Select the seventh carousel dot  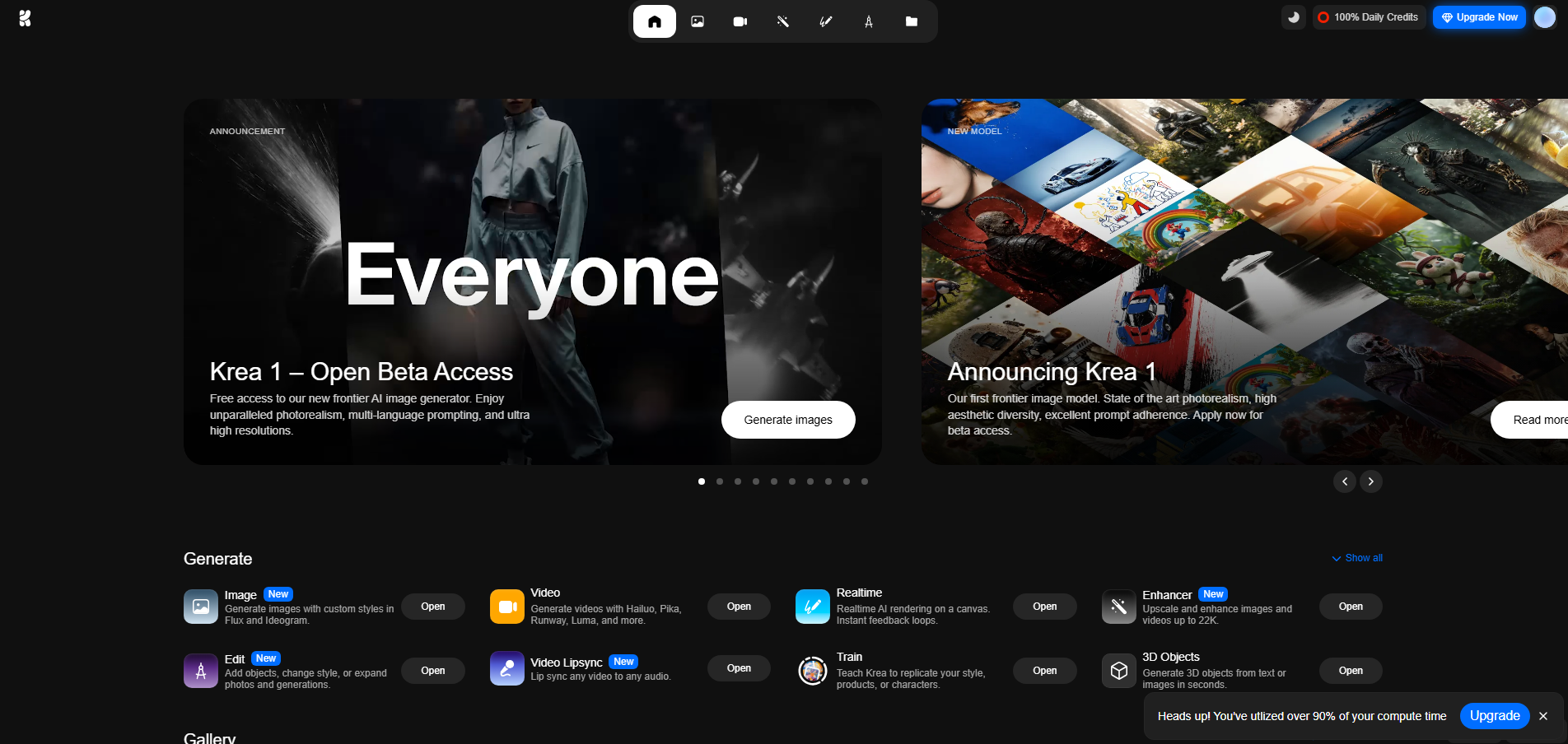pyautogui.click(x=810, y=481)
